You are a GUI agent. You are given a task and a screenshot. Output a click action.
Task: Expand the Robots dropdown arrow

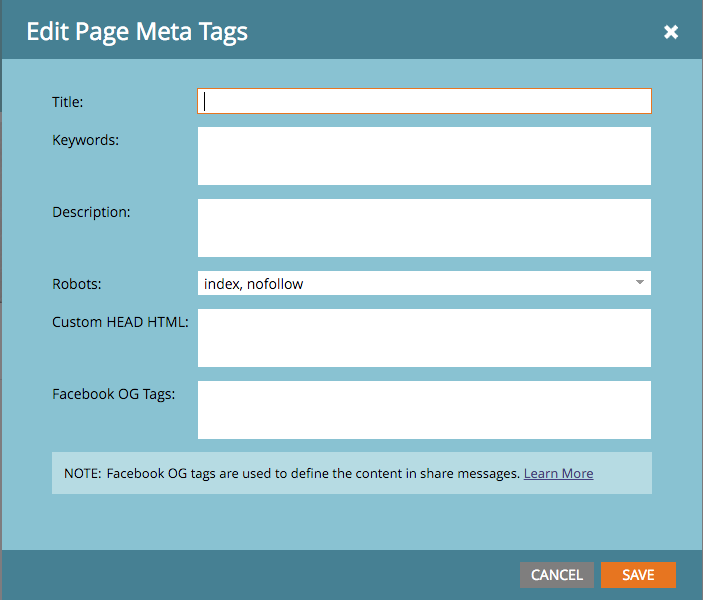[x=639, y=284]
